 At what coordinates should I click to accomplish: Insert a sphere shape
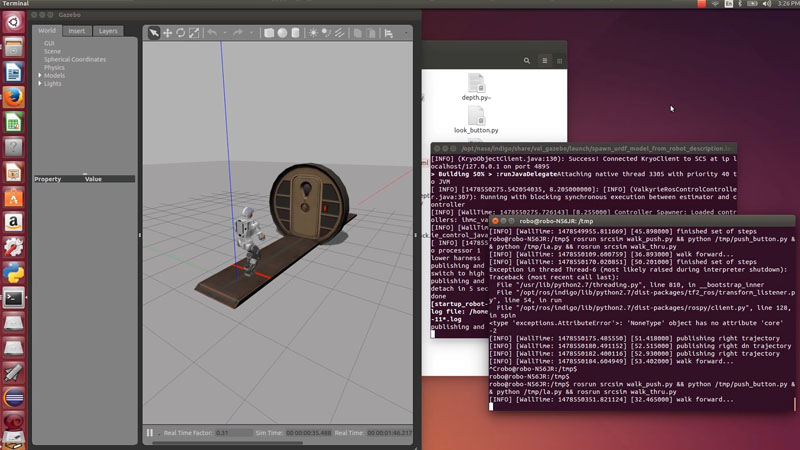[282, 33]
